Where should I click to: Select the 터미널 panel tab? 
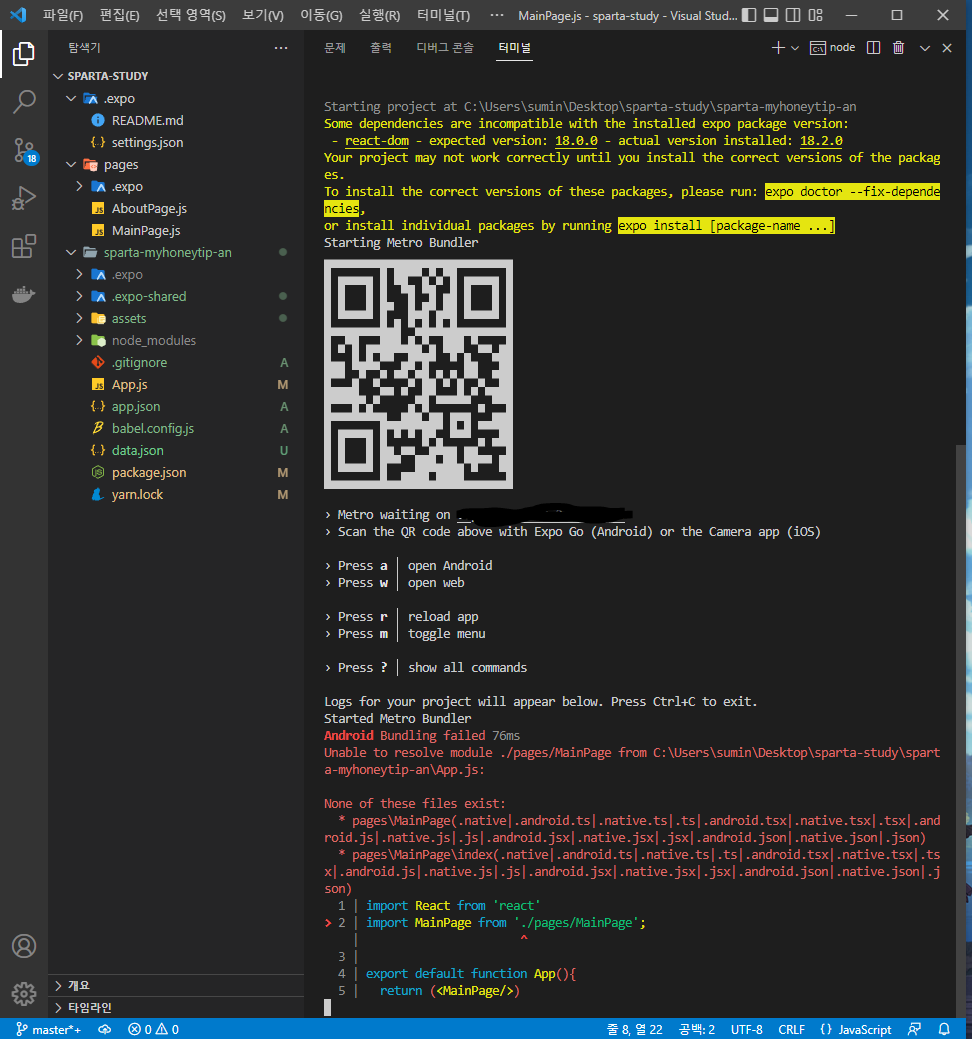pyautogui.click(x=515, y=48)
